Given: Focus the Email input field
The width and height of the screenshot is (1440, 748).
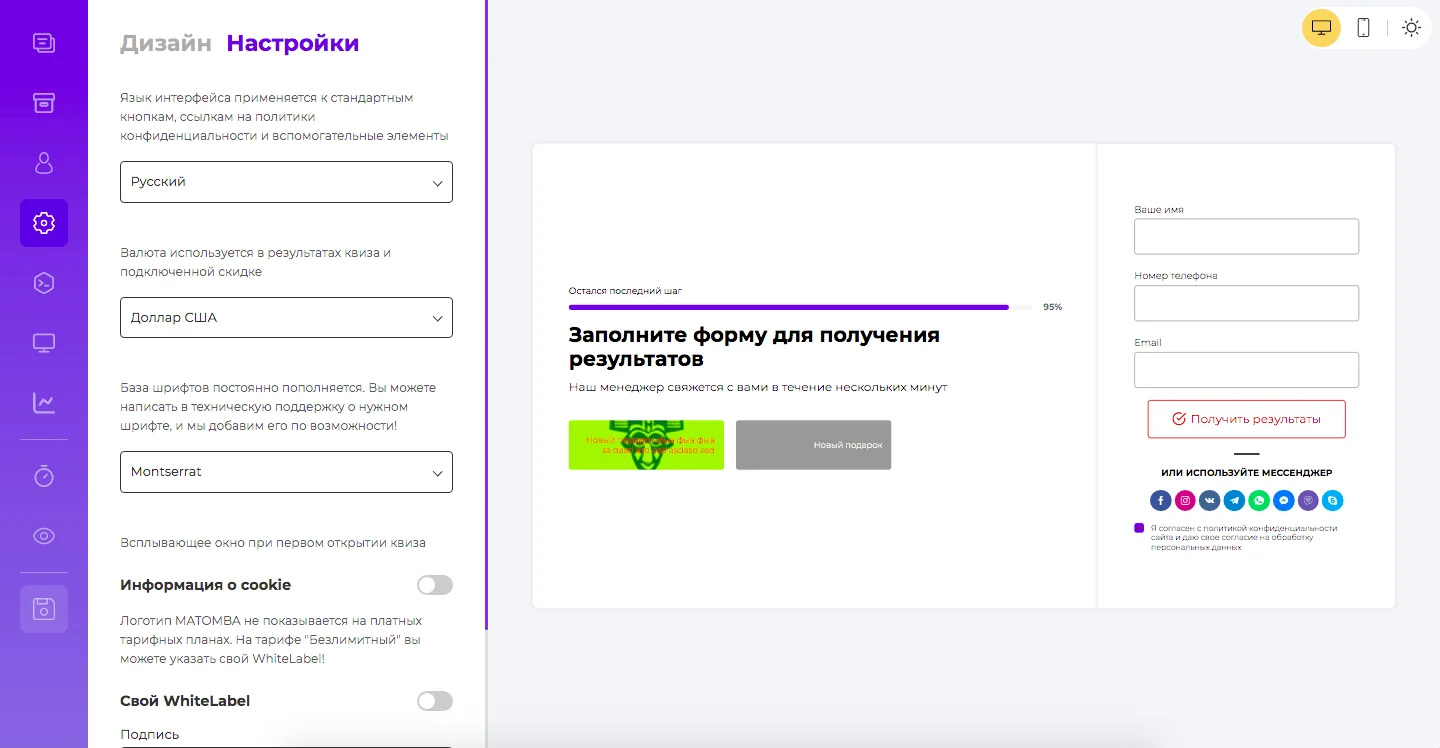Looking at the screenshot, I should pos(1246,370).
